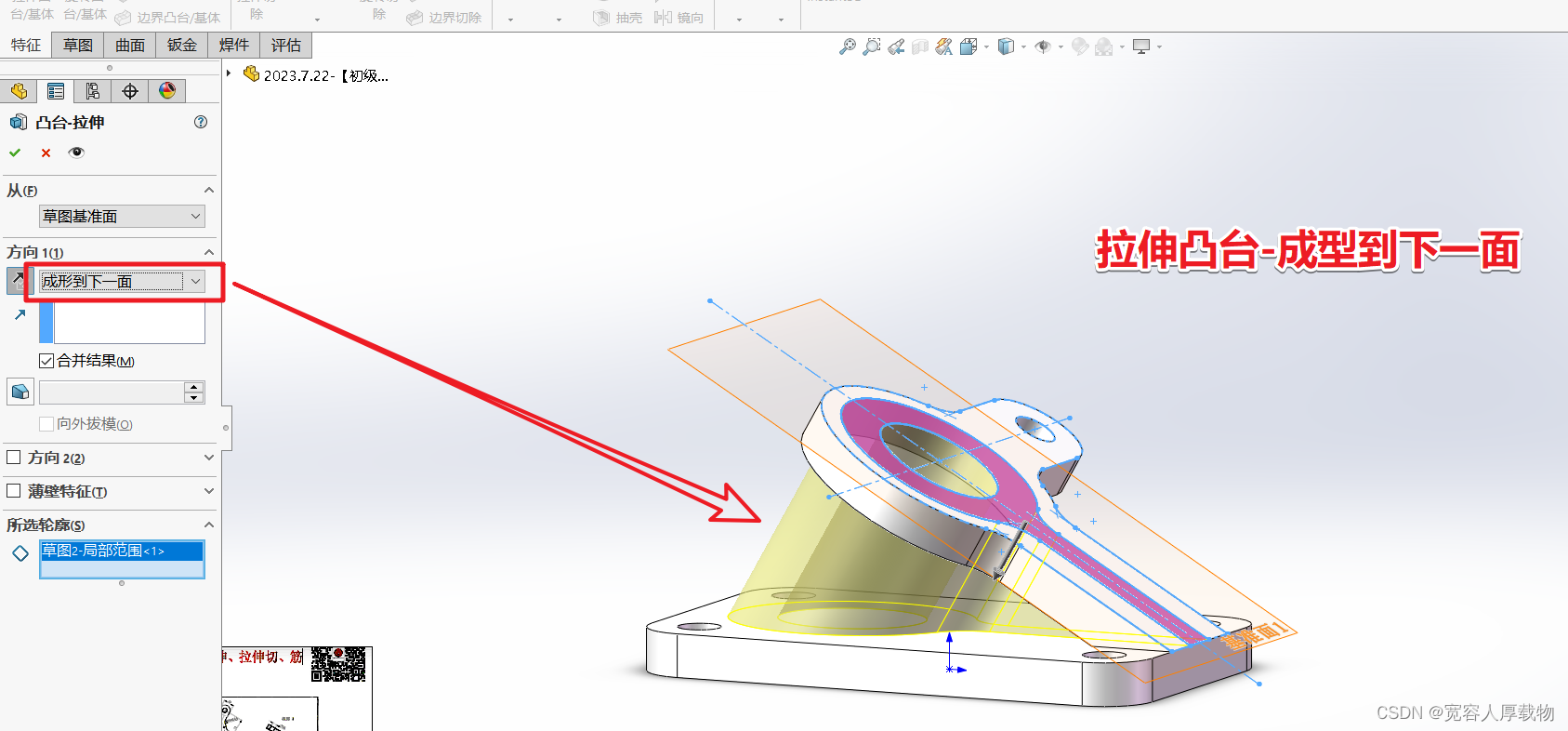Open the 成形到下一面 end condition dropdown
This screenshot has width=1568, height=731.
coord(122,281)
